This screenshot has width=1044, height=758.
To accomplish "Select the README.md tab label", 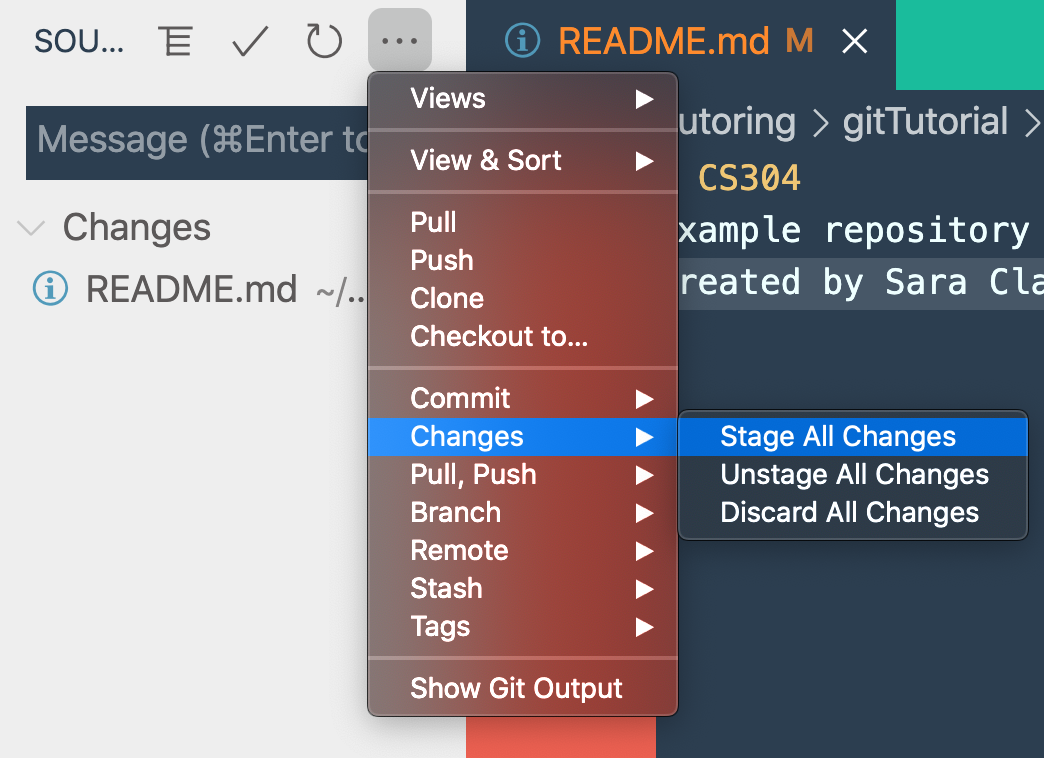I will (x=664, y=41).
